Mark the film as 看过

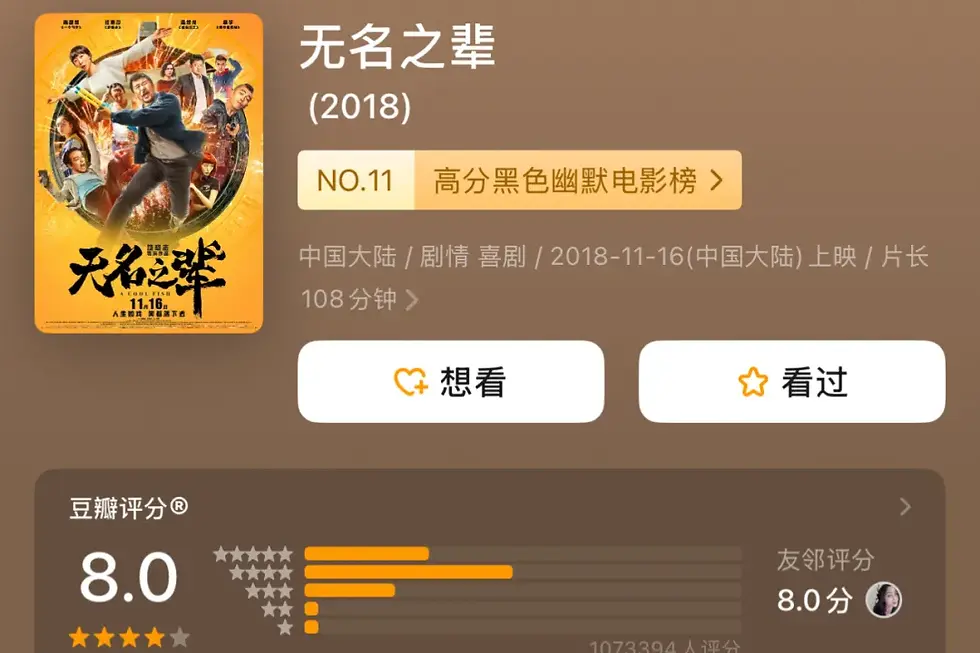coord(792,381)
